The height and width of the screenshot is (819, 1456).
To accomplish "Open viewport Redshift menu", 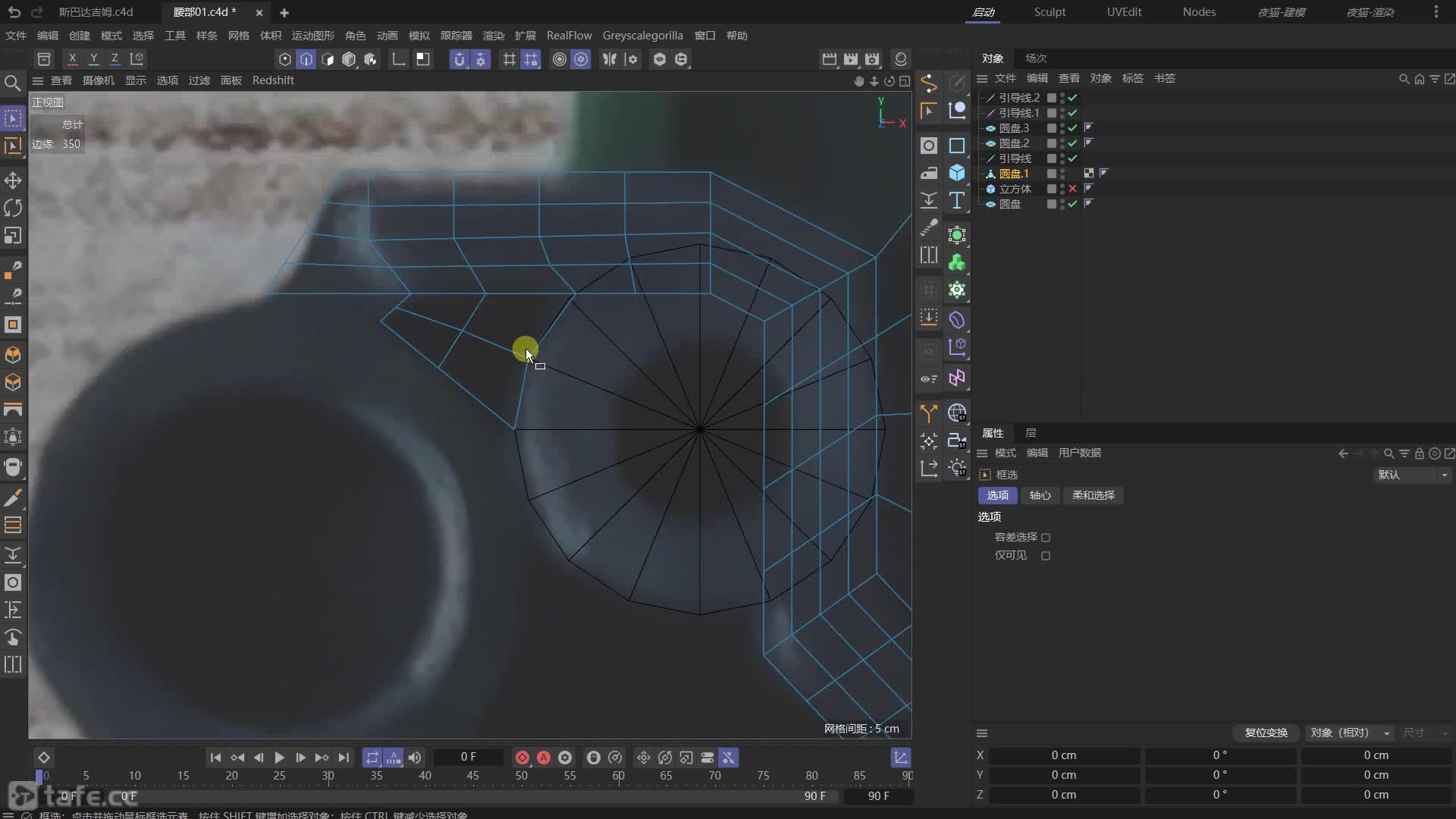I will tap(273, 80).
